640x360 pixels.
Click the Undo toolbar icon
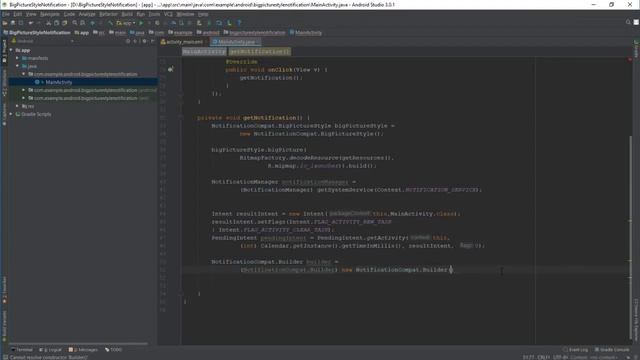click(x=31, y=23)
